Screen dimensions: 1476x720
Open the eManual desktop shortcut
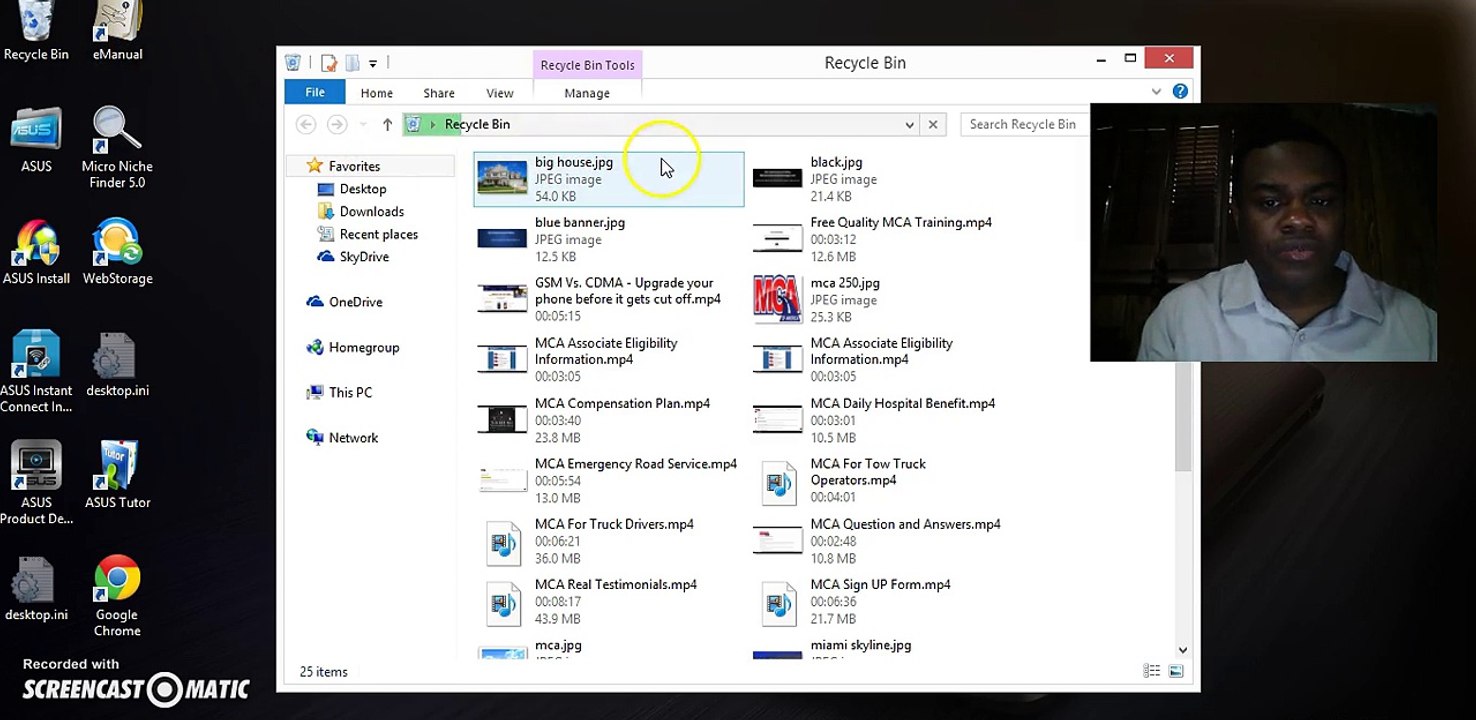[x=118, y=32]
